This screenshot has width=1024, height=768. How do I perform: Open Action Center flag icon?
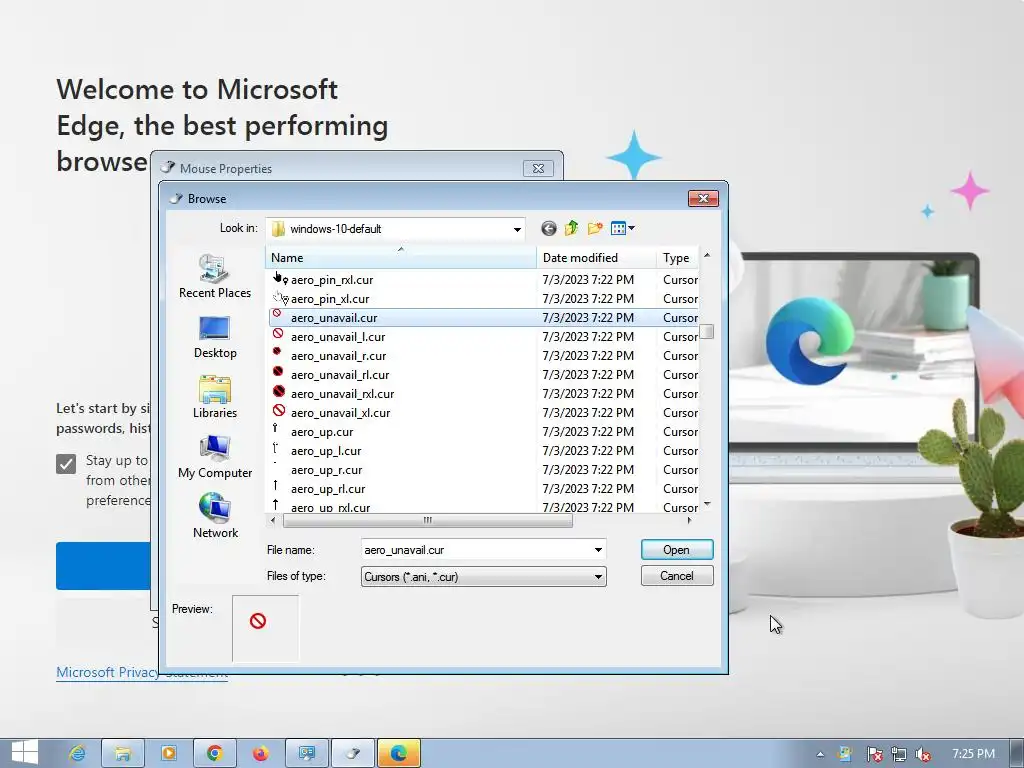tap(874, 754)
